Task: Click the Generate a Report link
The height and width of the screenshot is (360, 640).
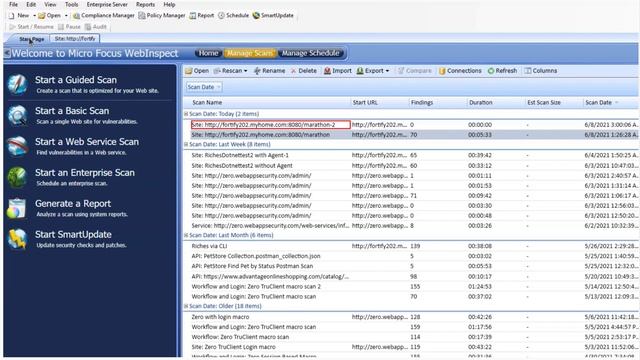Action: pyautogui.click(x=73, y=204)
